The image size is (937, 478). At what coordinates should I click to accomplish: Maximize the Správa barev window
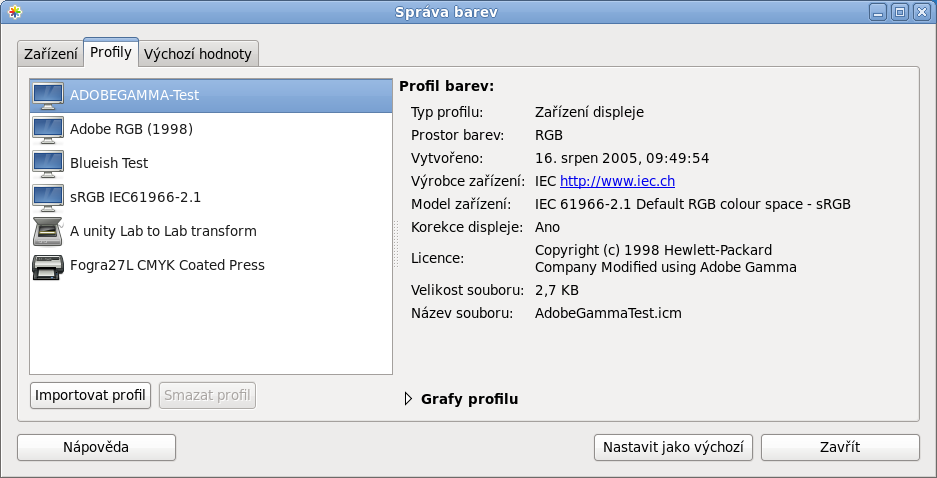pyautogui.click(x=899, y=12)
